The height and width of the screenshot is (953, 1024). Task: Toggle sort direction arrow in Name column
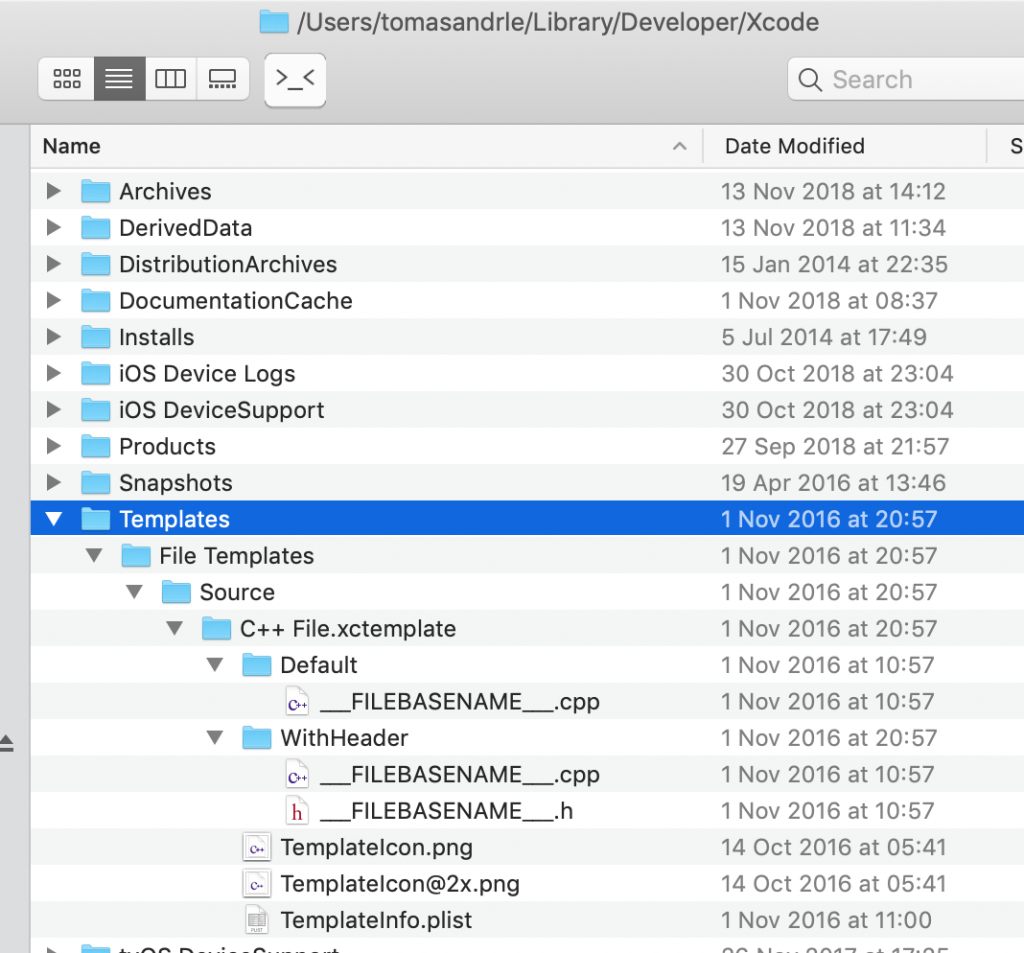[679, 146]
